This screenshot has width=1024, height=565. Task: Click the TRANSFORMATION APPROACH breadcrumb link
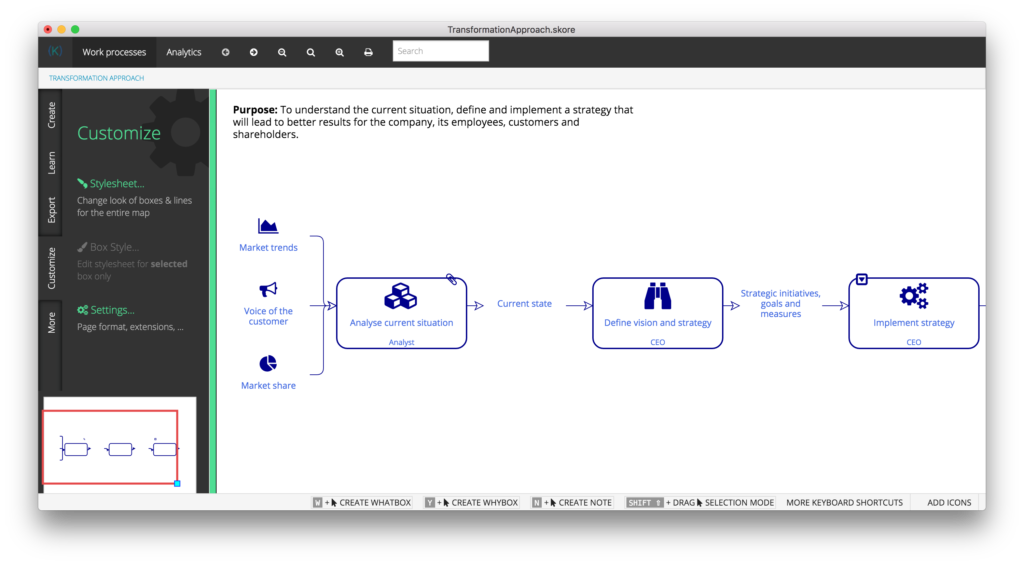pos(97,78)
